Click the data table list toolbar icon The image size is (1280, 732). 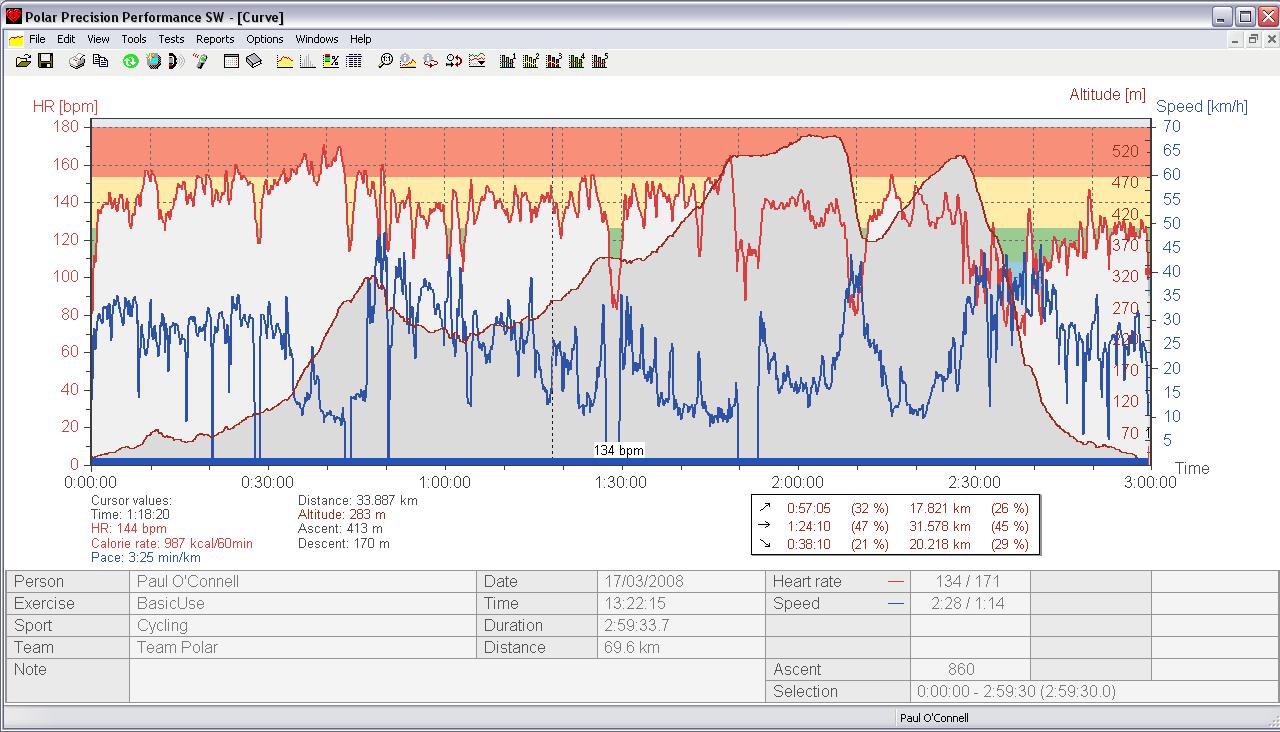353,61
